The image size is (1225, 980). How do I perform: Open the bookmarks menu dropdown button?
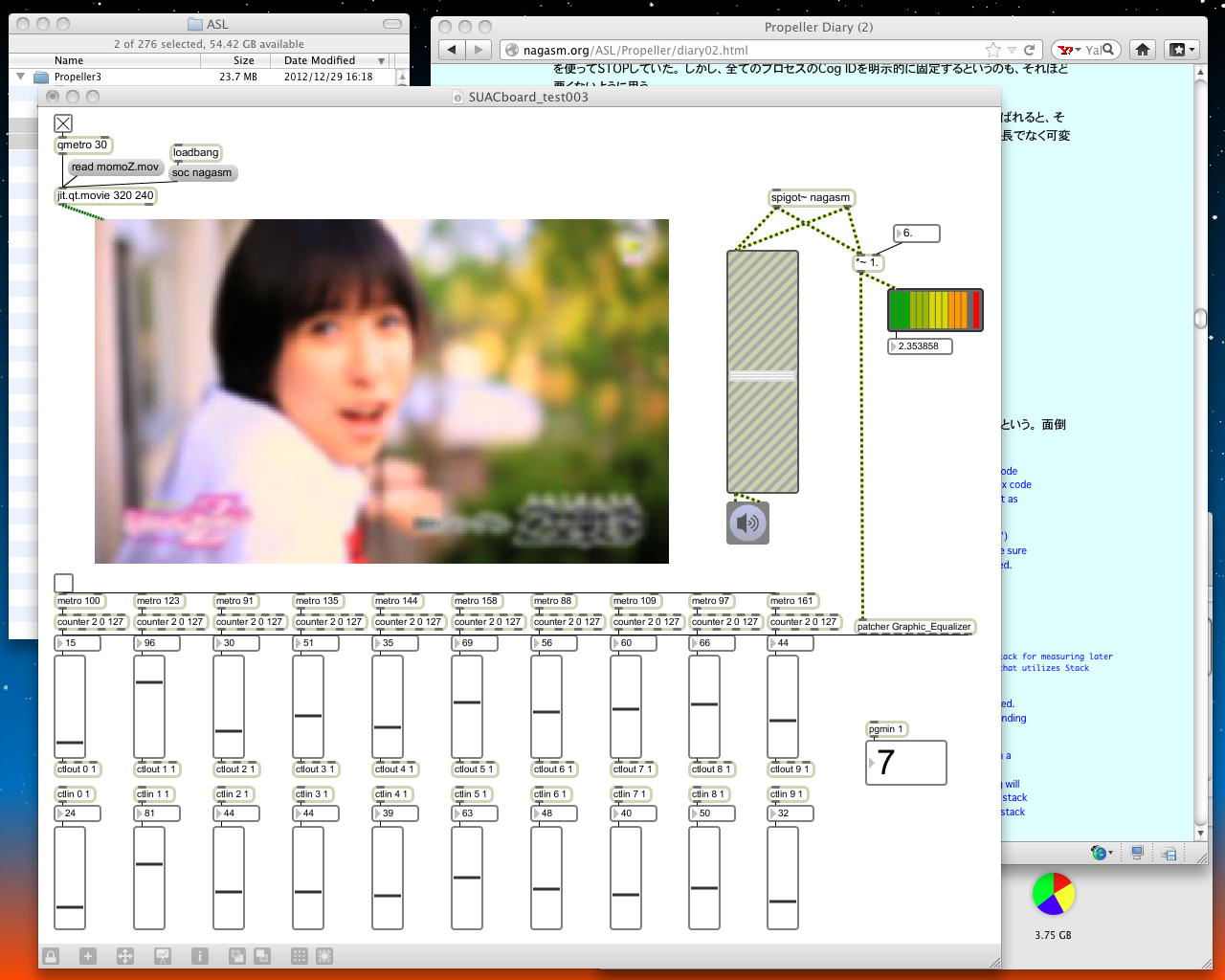pyautogui.click(x=1181, y=50)
